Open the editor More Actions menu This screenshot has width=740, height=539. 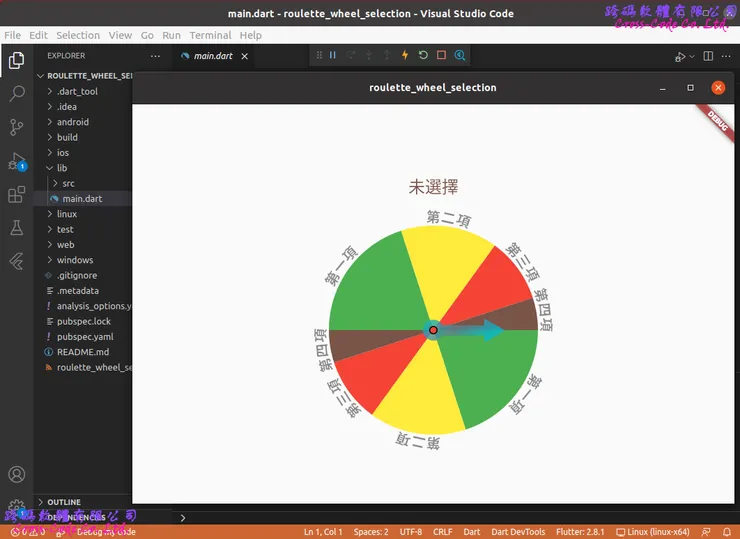pos(726,56)
